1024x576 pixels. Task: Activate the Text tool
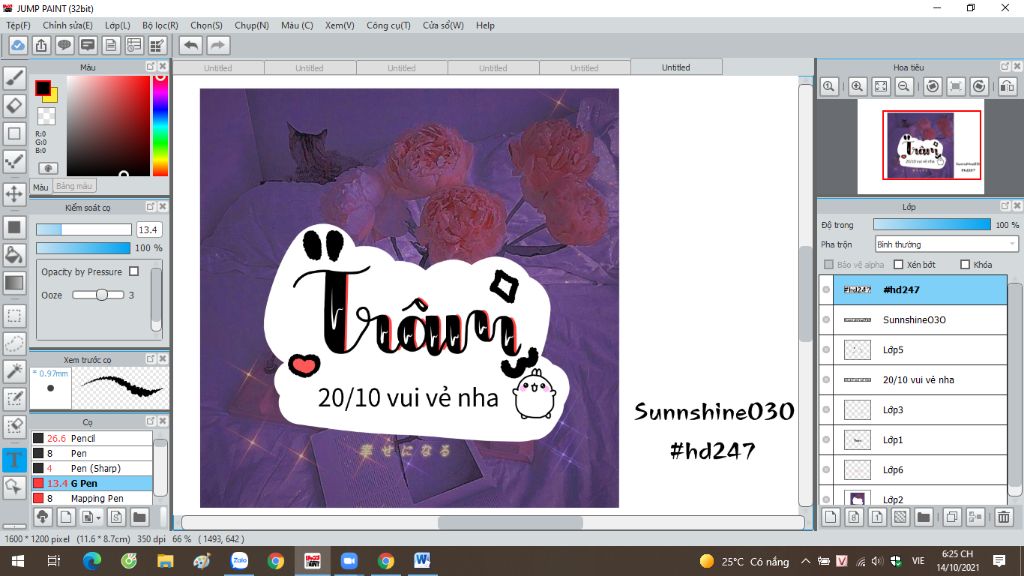click(x=14, y=460)
